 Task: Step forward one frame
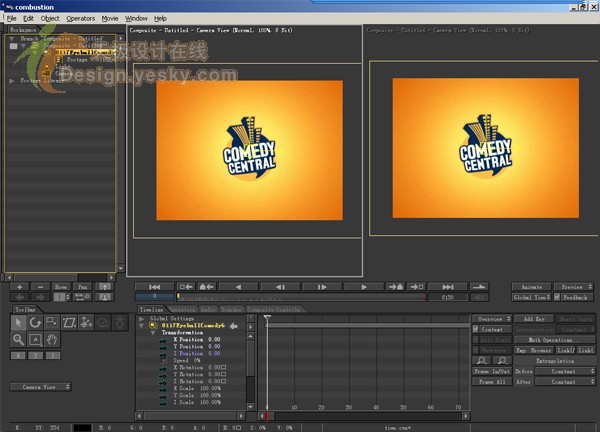coord(322,287)
